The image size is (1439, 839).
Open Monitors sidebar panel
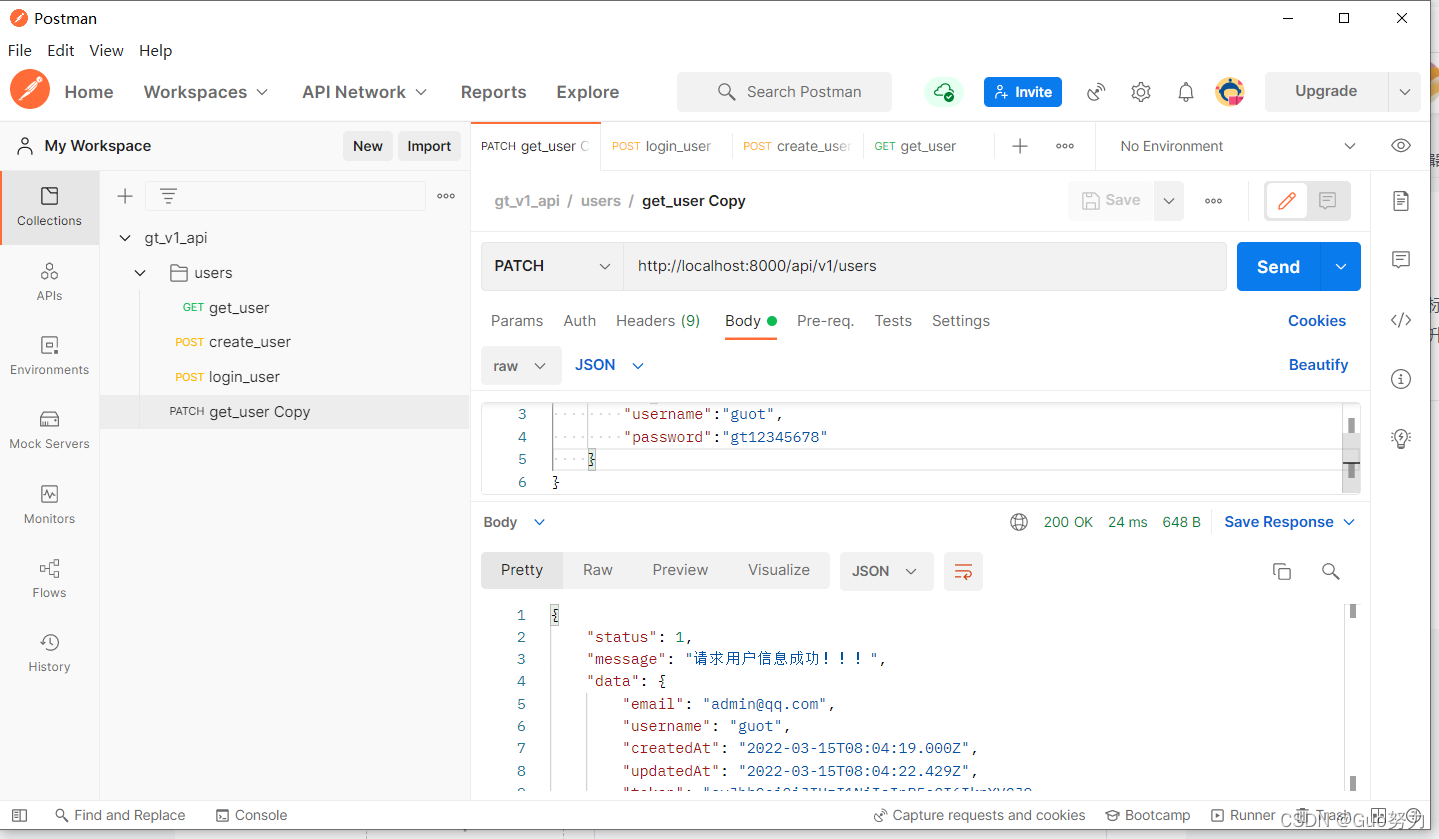click(x=49, y=505)
